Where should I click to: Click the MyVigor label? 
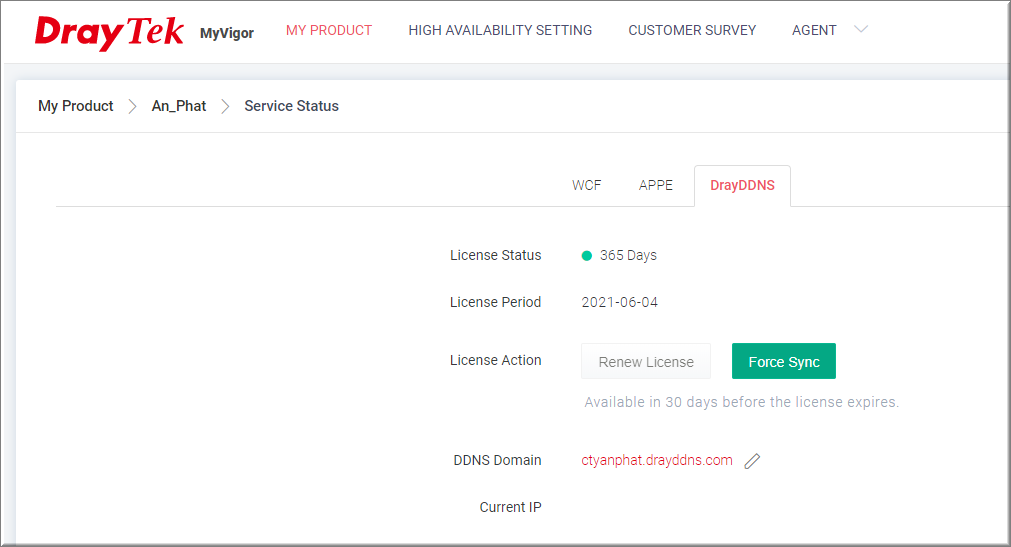227,33
